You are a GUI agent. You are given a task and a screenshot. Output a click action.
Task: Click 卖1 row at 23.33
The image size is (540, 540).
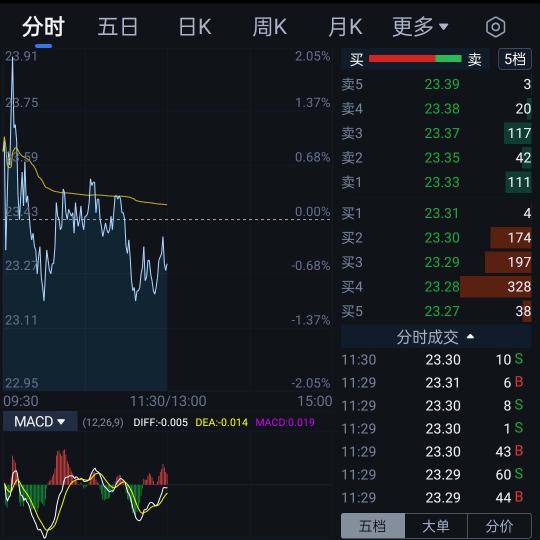436,182
